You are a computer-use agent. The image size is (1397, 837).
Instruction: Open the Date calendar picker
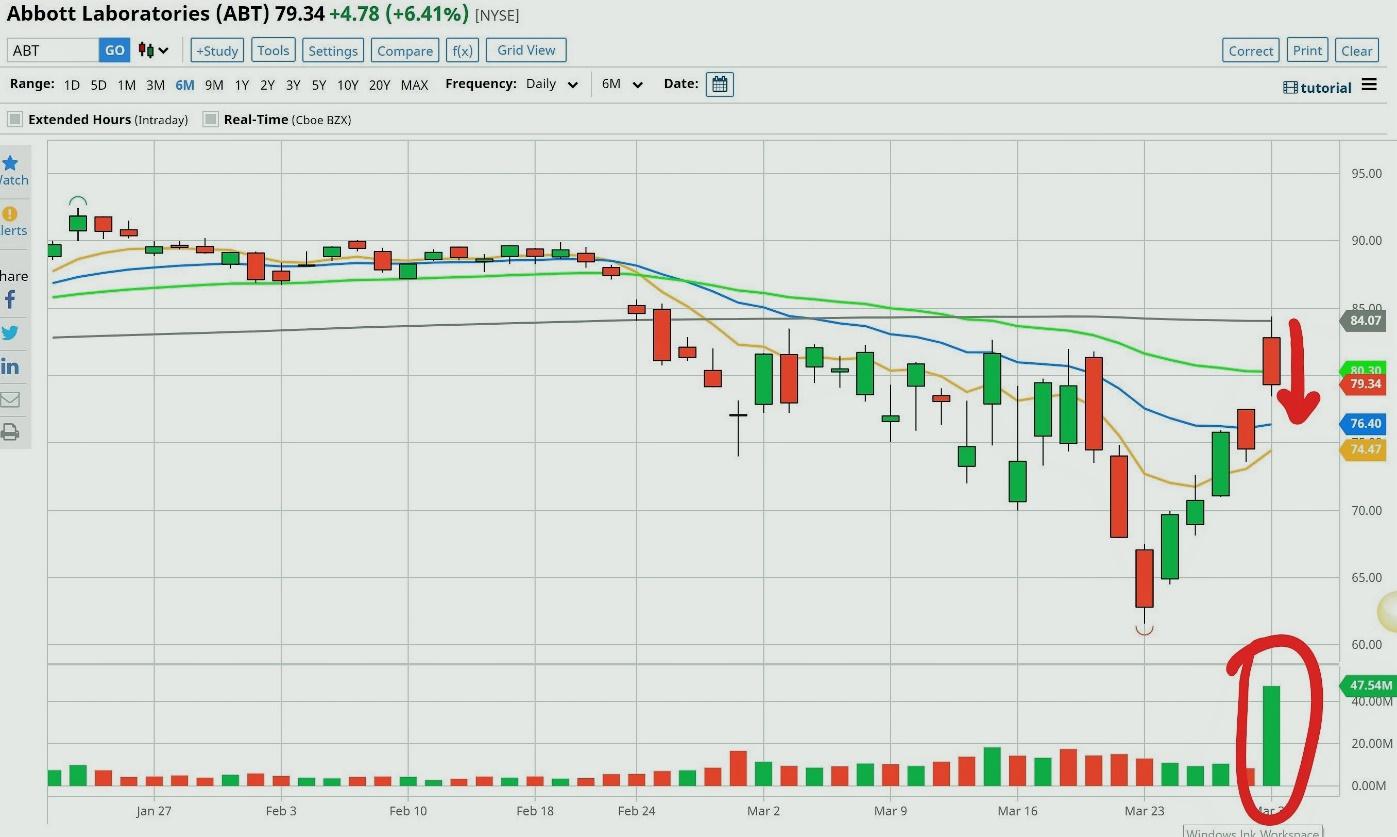click(719, 84)
